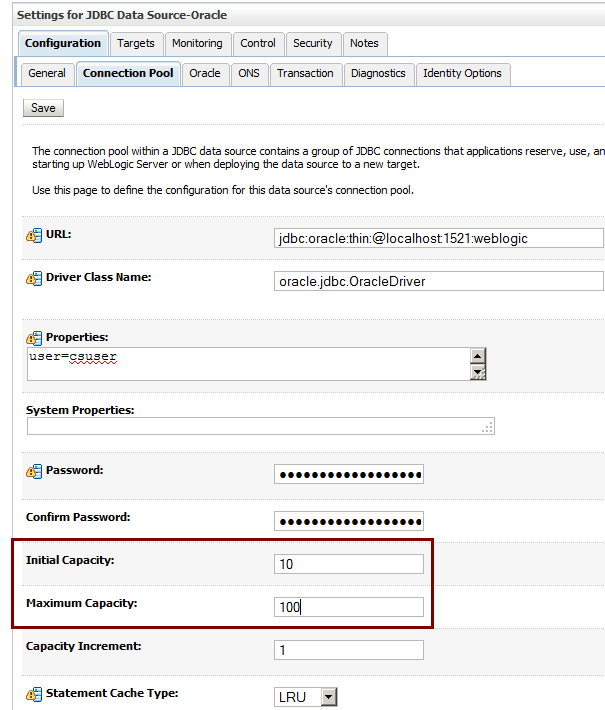Open the Security tab

click(x=313, y=43)
